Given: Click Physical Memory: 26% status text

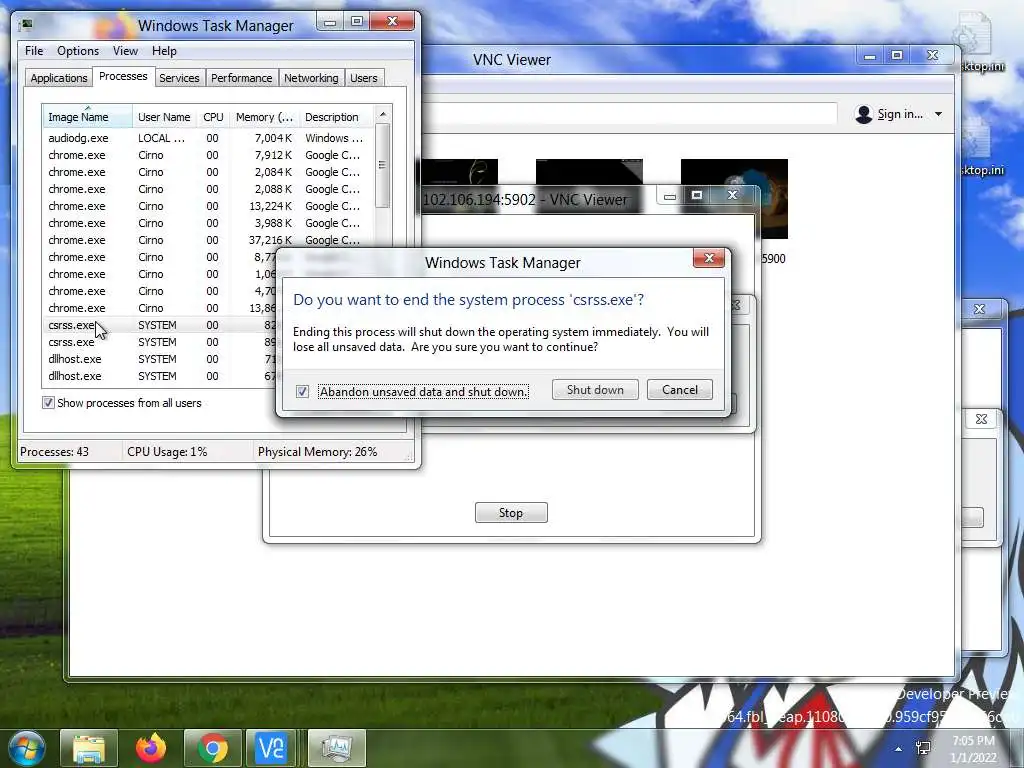Looking at the screenshot, I should [x=317, y=452].
